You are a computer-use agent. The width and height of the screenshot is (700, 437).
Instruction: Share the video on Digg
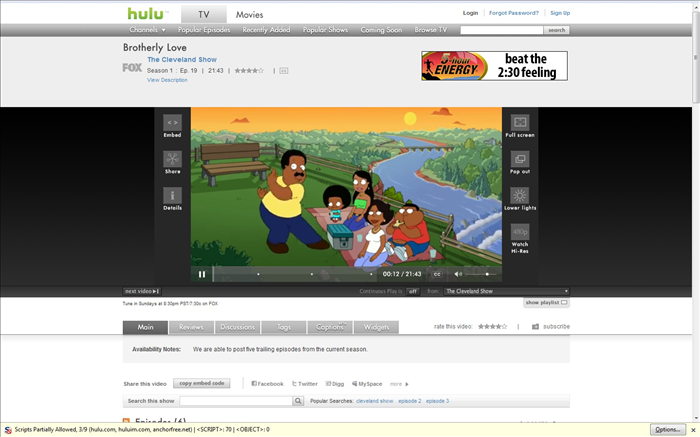tap(335, 383)
